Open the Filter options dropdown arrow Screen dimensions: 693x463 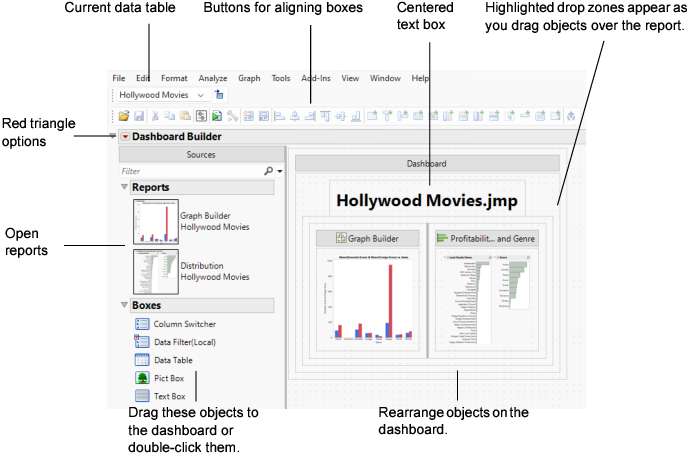tap(280, 171)
